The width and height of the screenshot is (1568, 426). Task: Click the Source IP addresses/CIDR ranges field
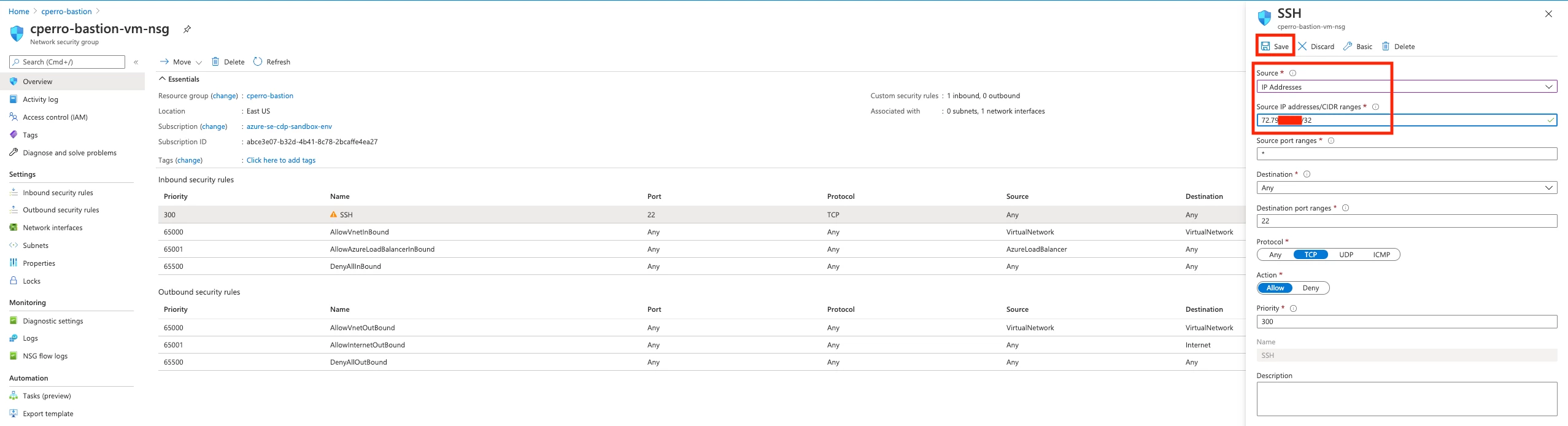(x=1407, y=120)
